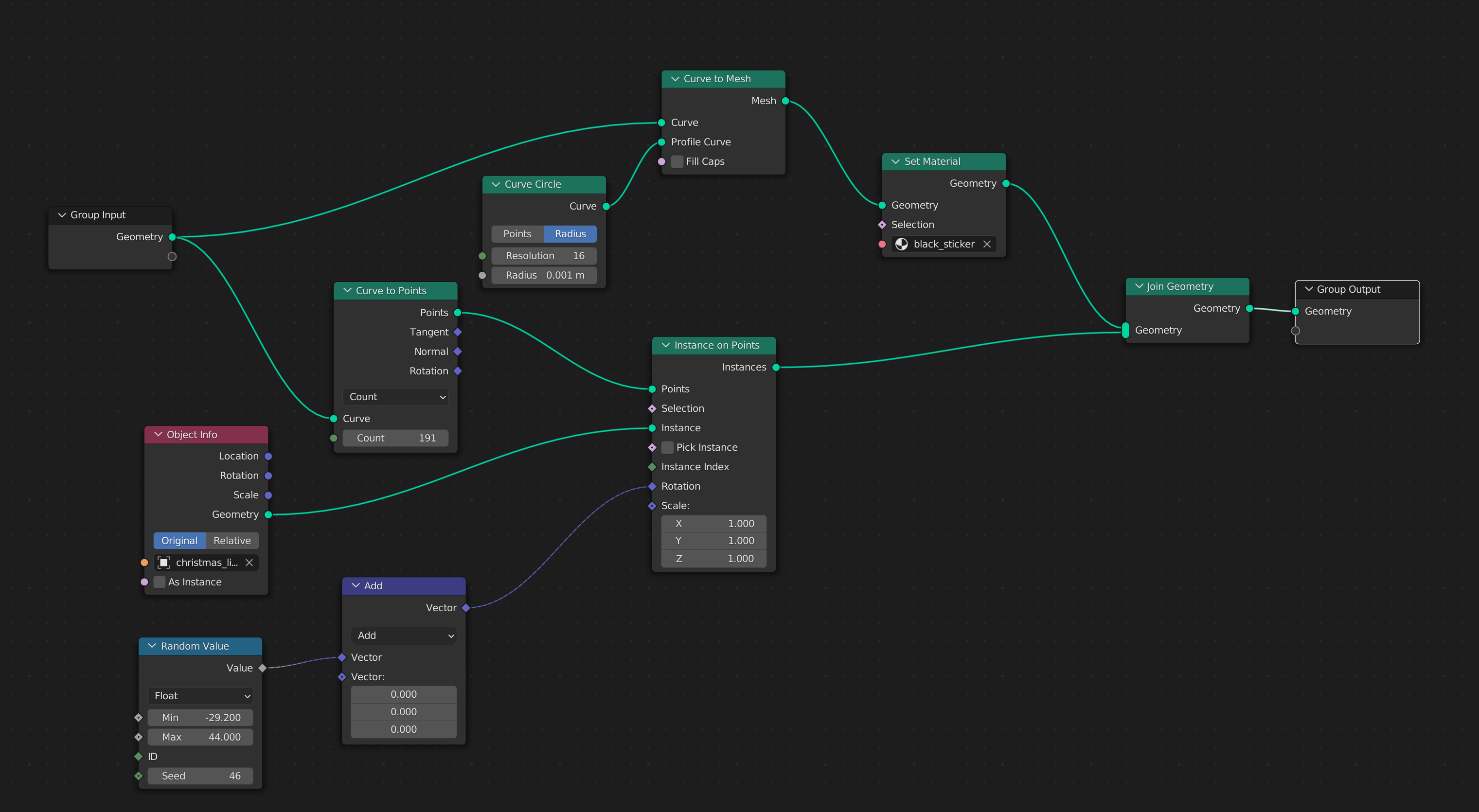Viewport: 1479px width, 812px height.
Task: Collapse the Group Output node
Action: [x=1309, y=289]
